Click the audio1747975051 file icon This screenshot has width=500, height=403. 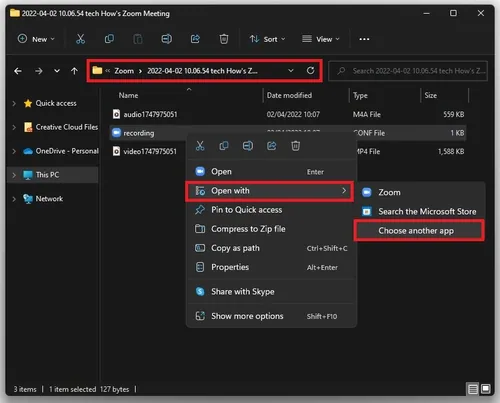(116, 114)
